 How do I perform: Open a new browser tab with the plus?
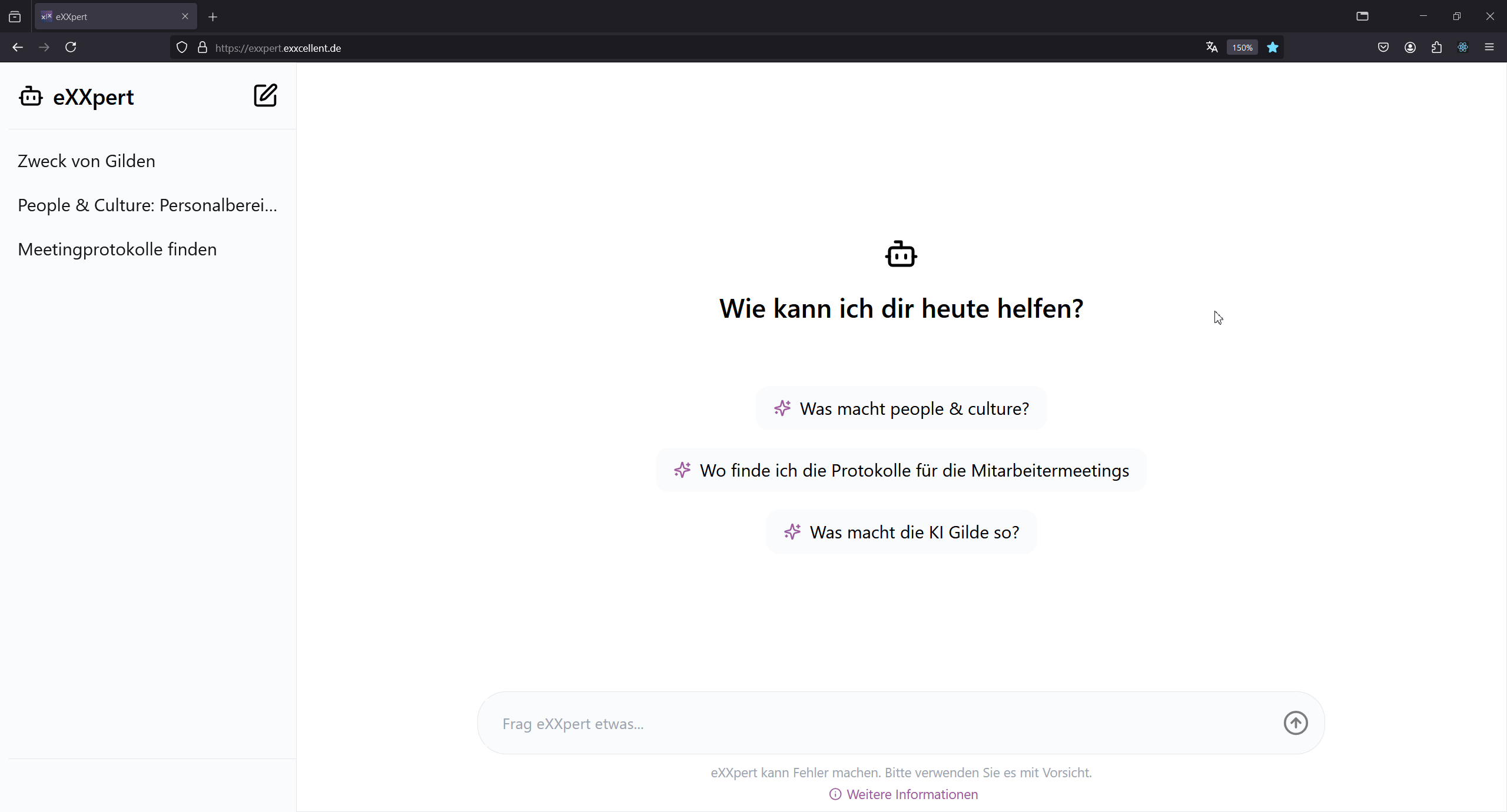213,17
